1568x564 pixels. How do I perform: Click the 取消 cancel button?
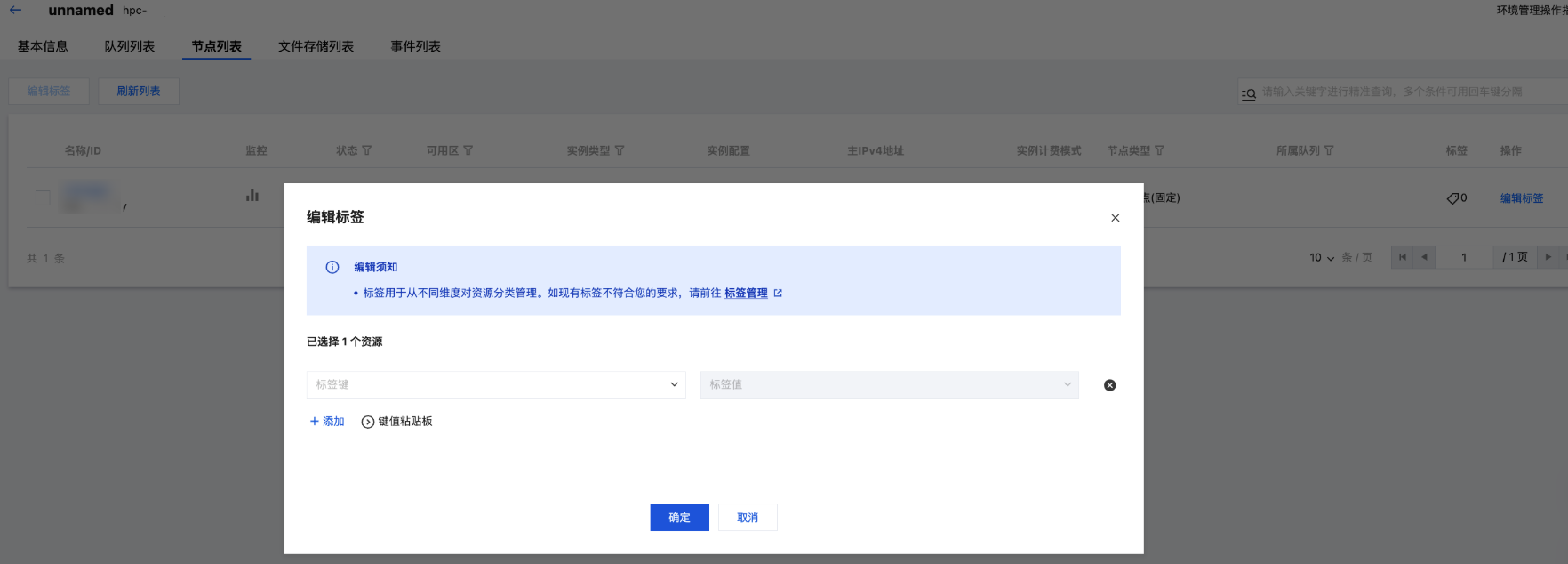(748, 518)
